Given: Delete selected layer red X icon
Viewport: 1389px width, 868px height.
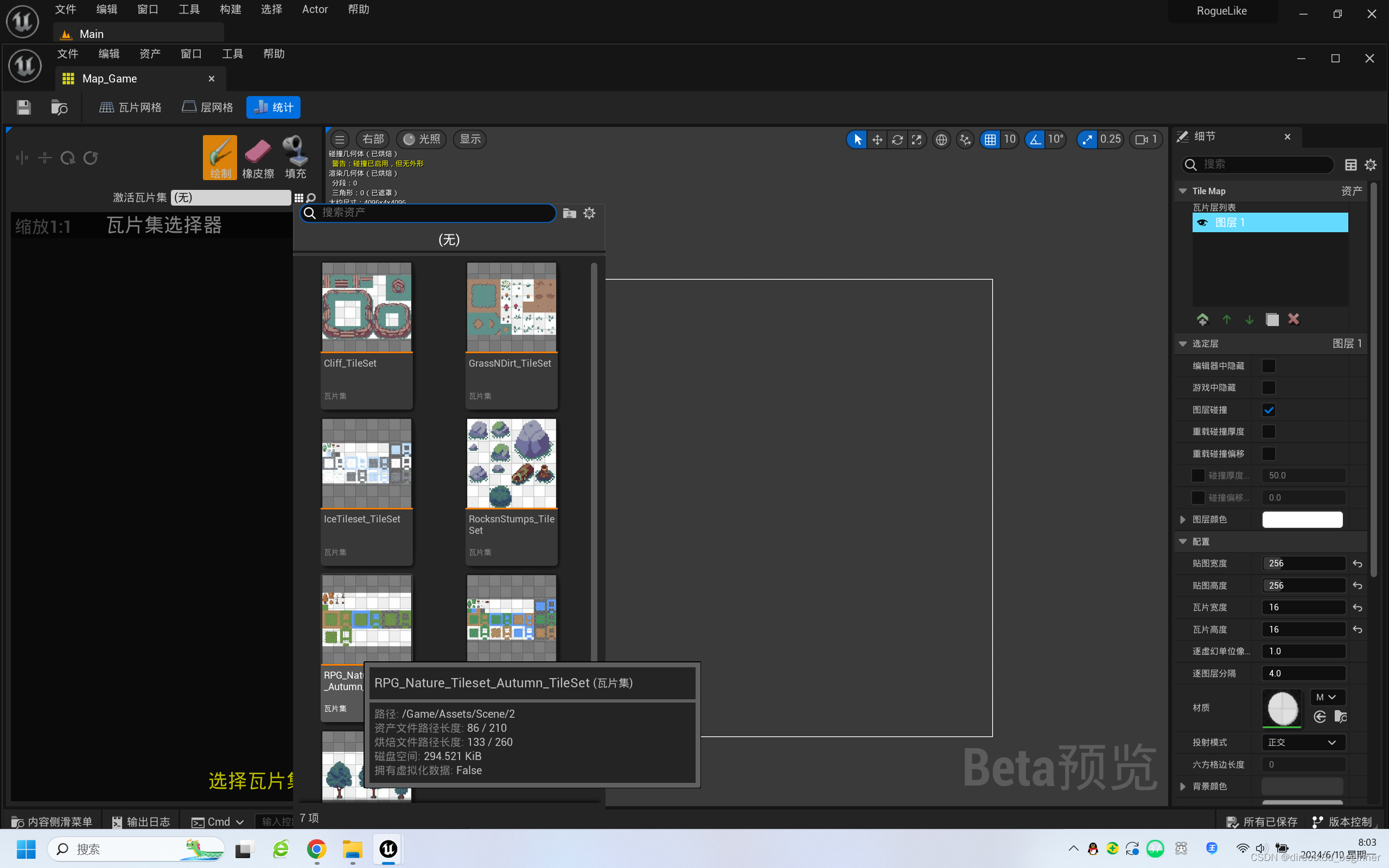Looking at the screenshot, I should pos(1293,319).
